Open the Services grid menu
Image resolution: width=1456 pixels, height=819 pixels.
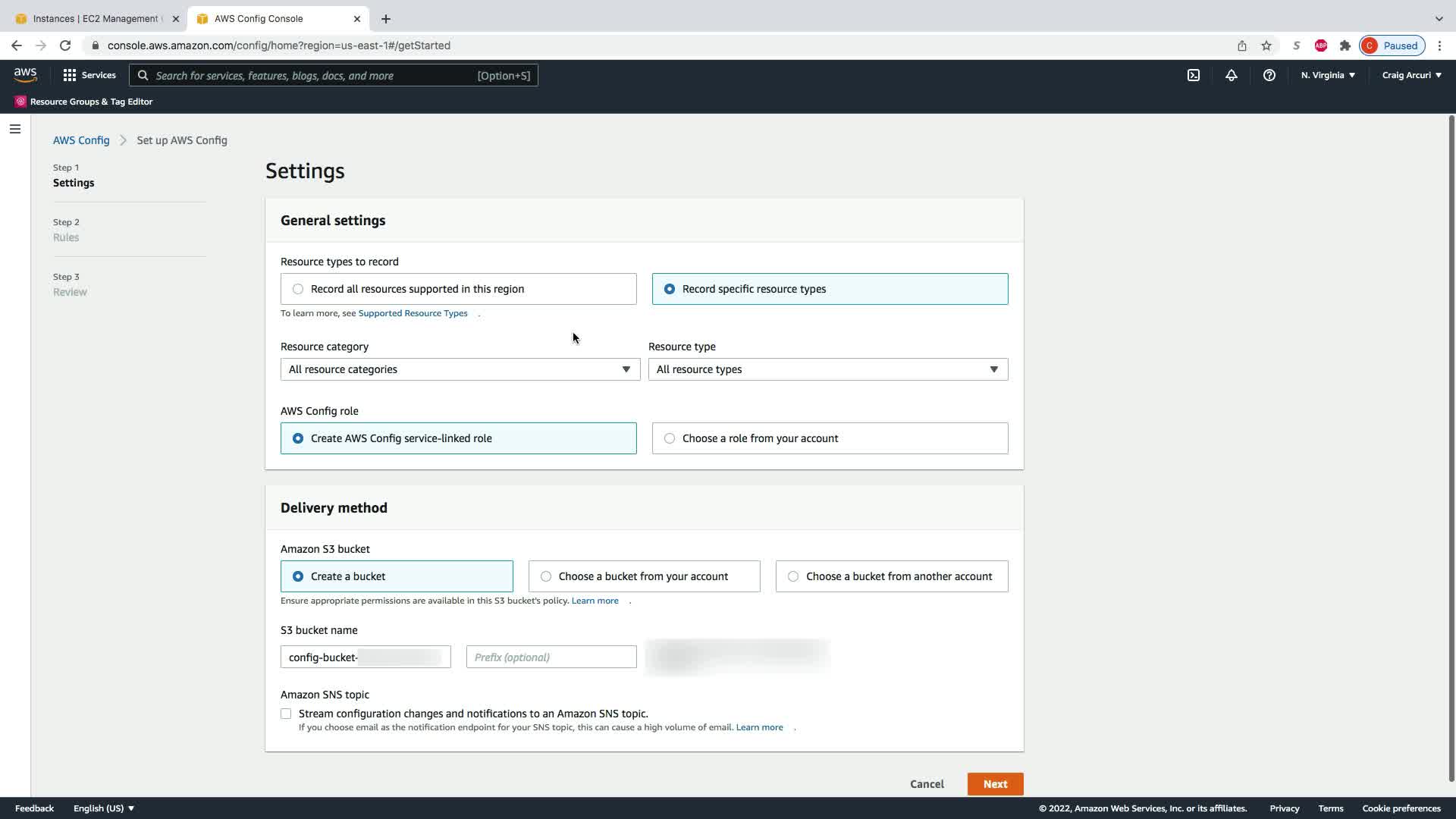click(x=89, y=75)
